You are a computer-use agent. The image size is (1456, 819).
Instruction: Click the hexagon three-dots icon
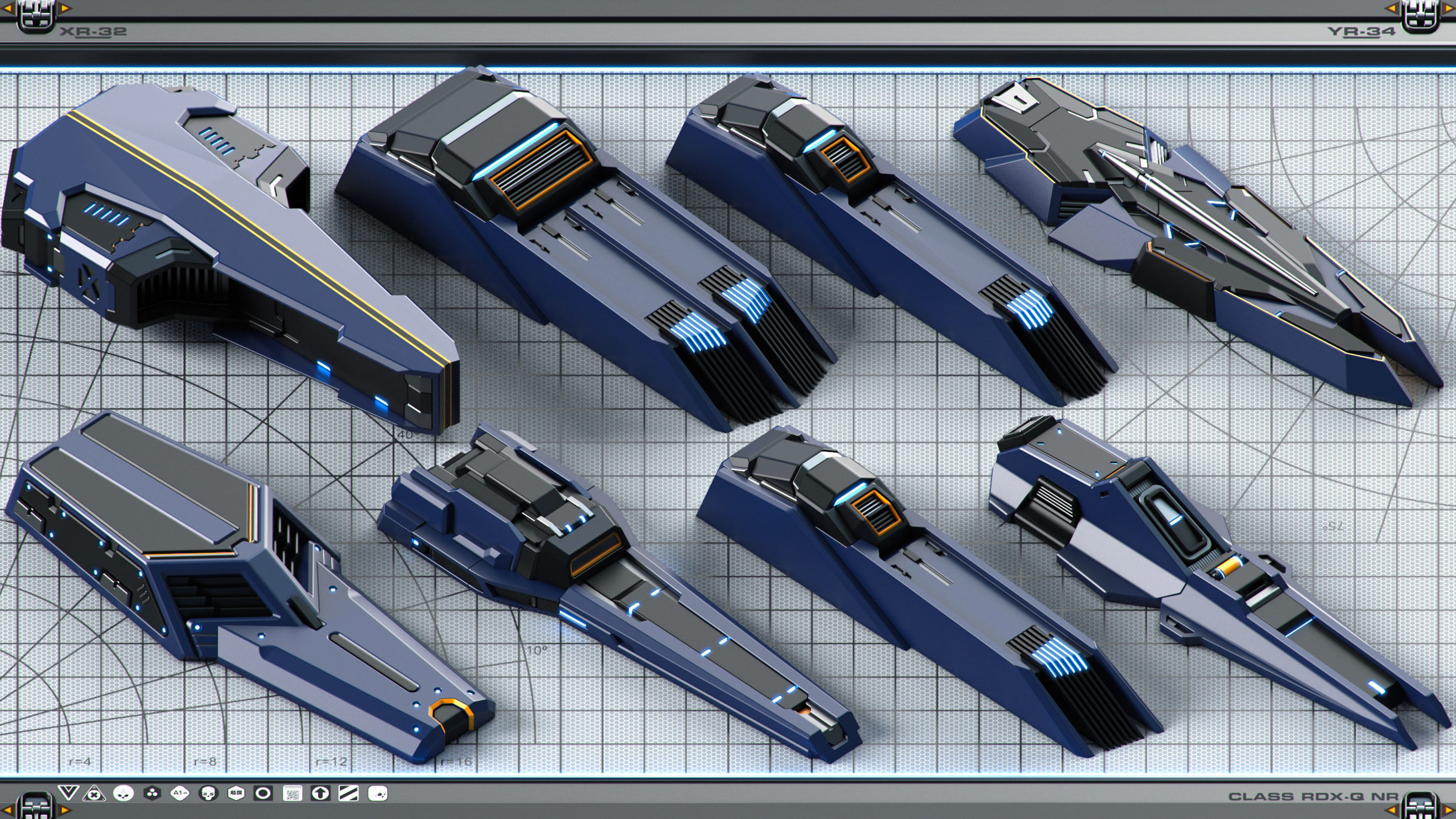click(152, 793)
